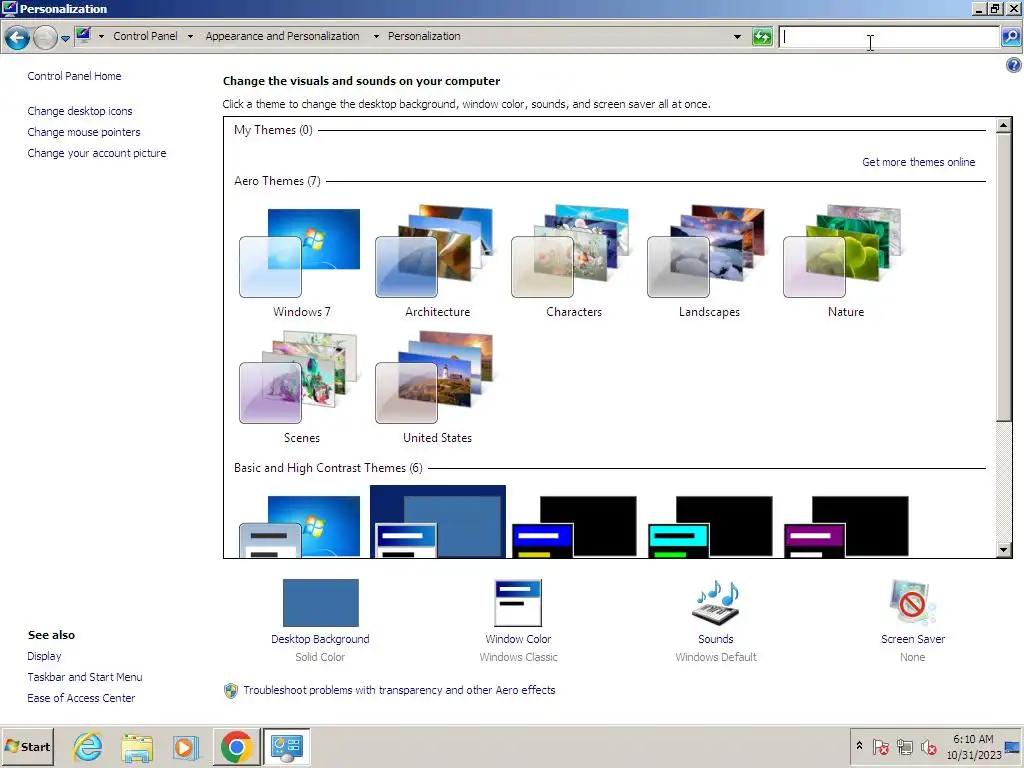
Task: Launch Internet Explorer from taskbar
Action: pyautogui.click(x=88, y=746)
